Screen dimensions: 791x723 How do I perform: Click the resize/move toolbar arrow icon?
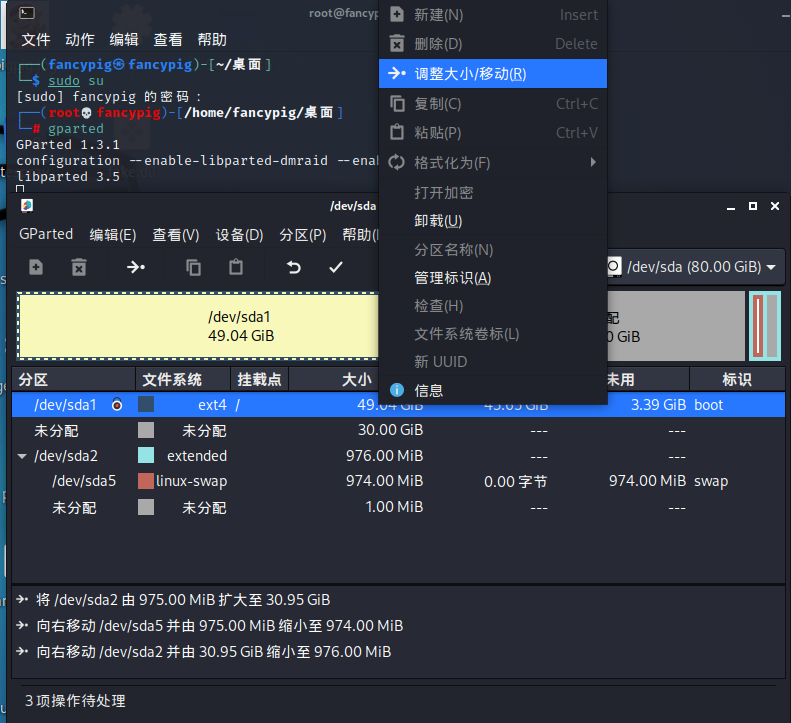[x=136, y=267]
